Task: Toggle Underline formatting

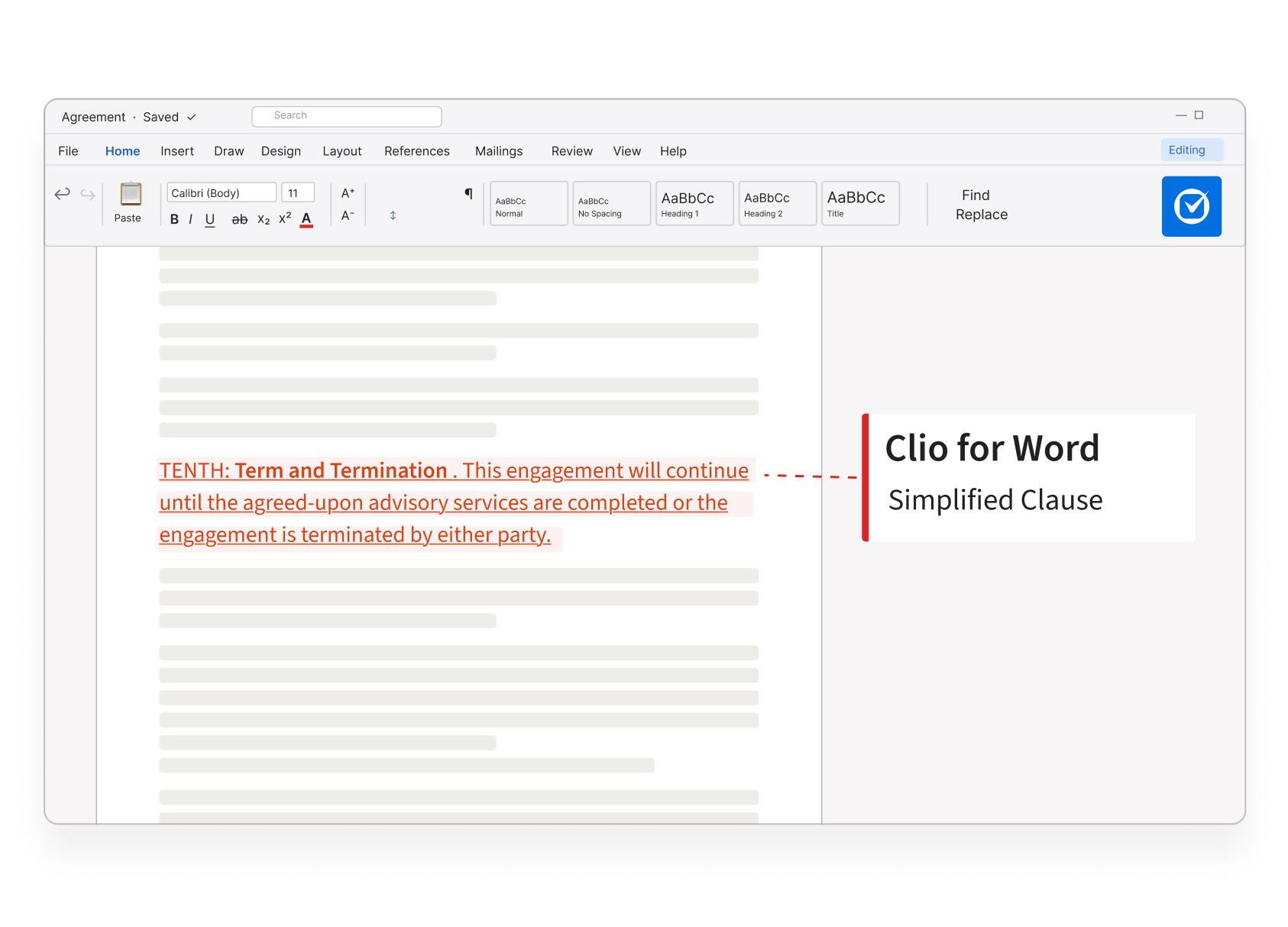Action: click(x=210, y=220)
